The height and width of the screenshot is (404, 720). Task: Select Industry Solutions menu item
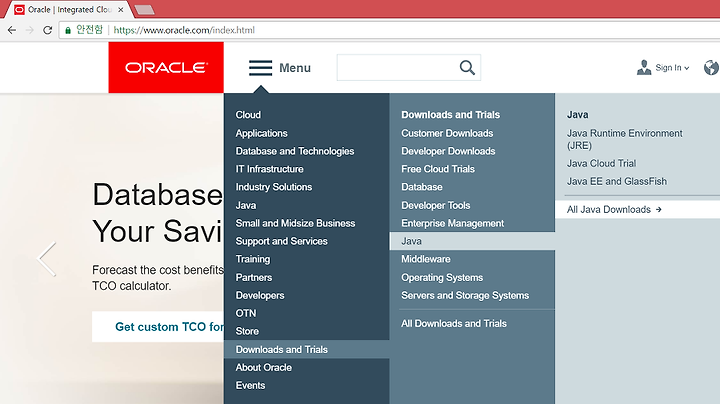tap(274, 187)
